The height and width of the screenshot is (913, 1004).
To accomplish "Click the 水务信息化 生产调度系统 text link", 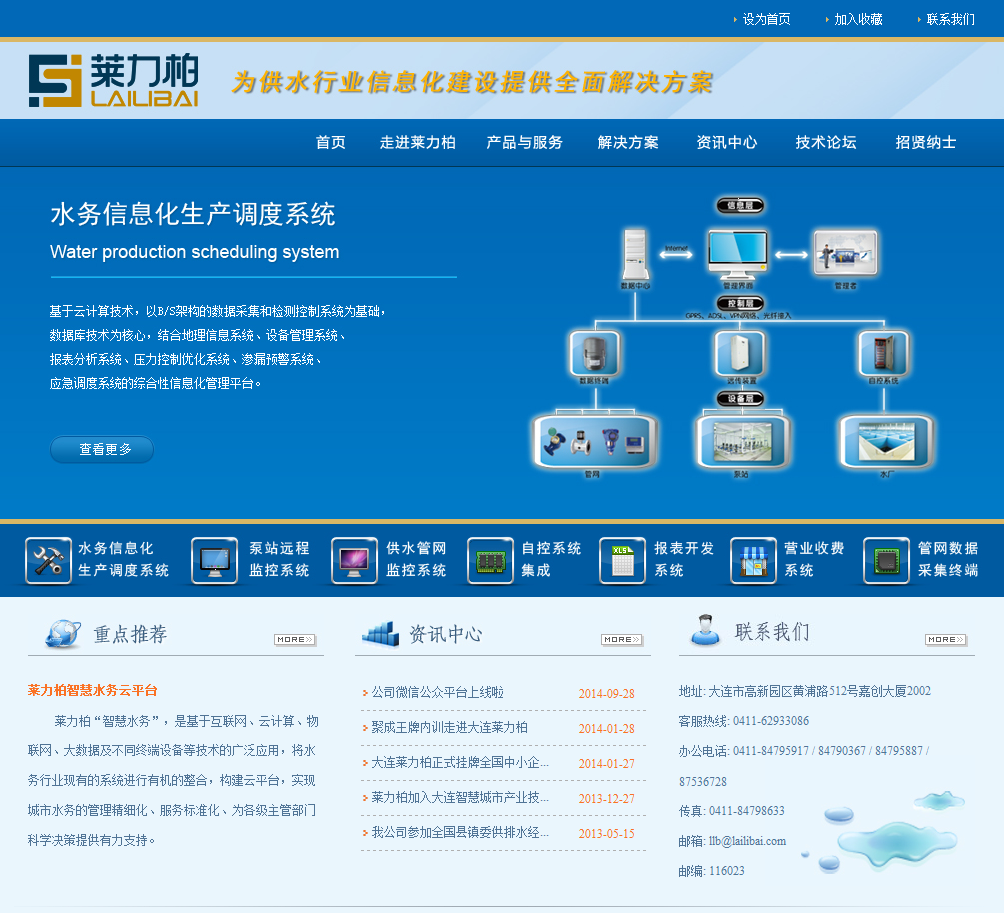I will (123, 559).
